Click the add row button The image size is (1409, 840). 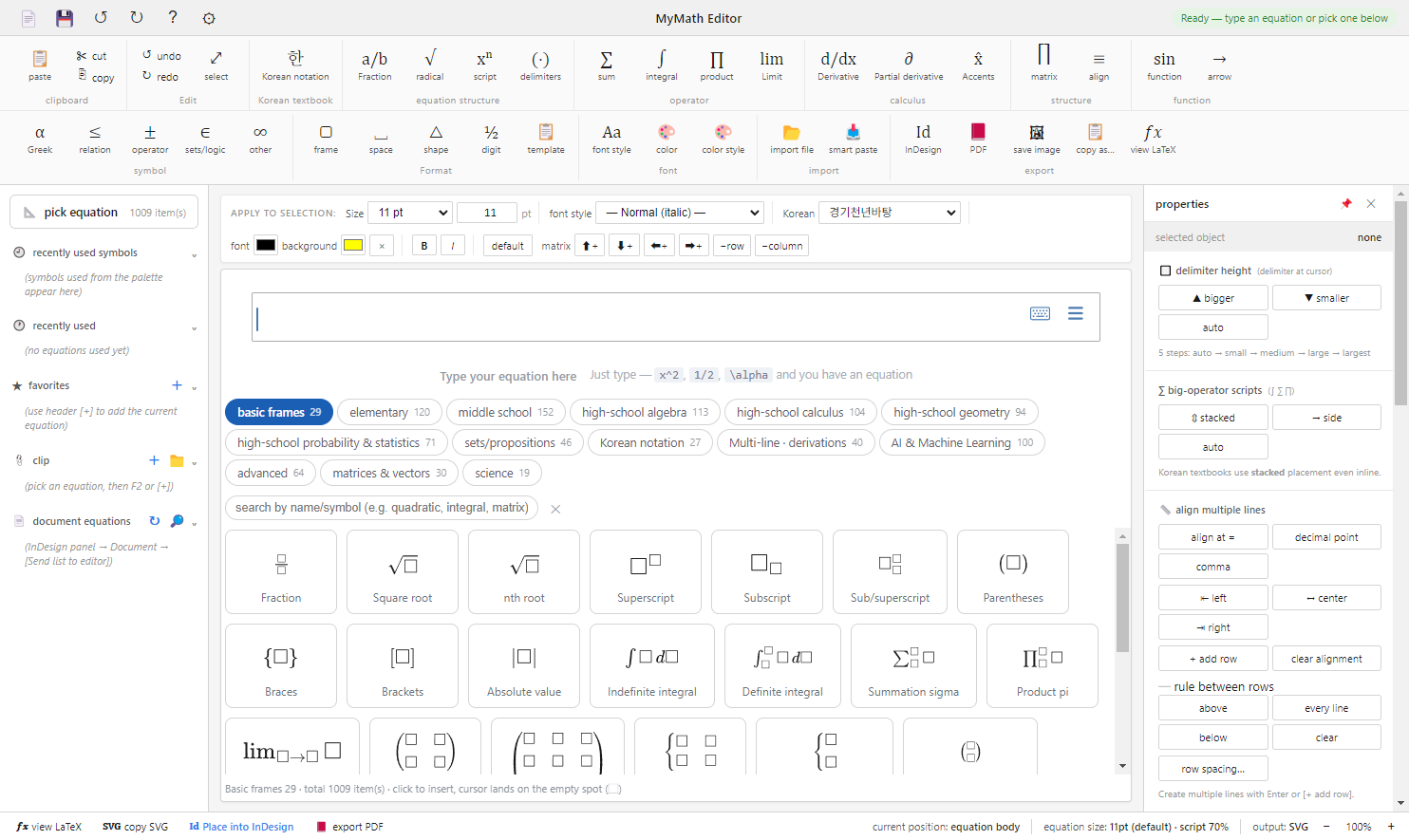[x=1212, y=659]
